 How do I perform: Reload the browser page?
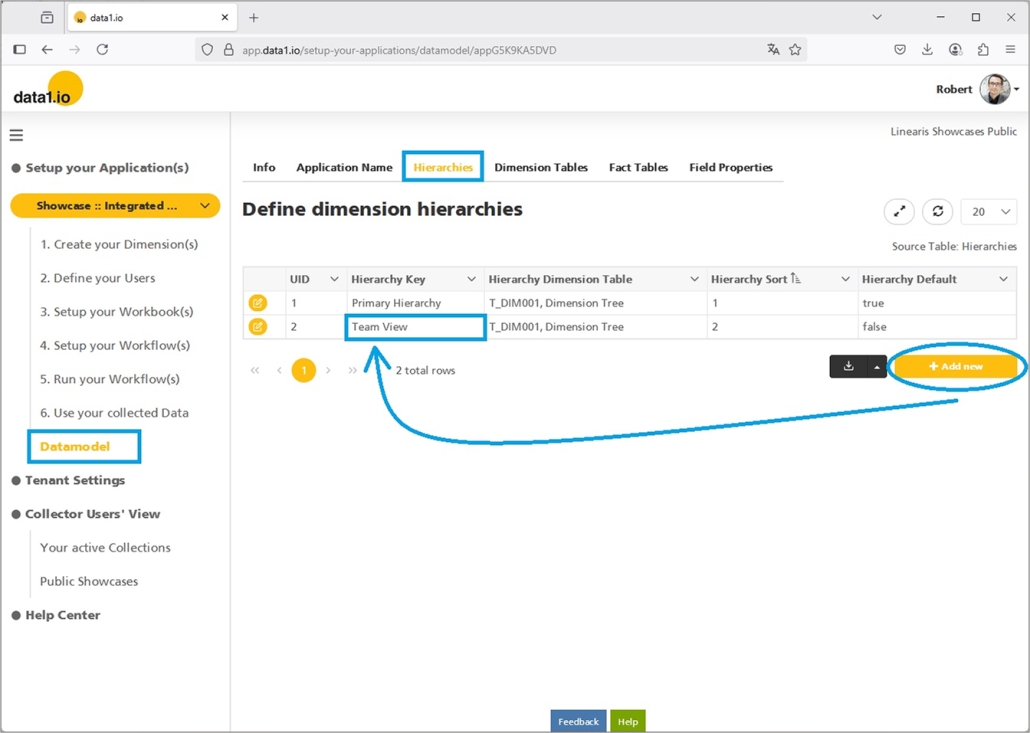(x=102, y=49)
